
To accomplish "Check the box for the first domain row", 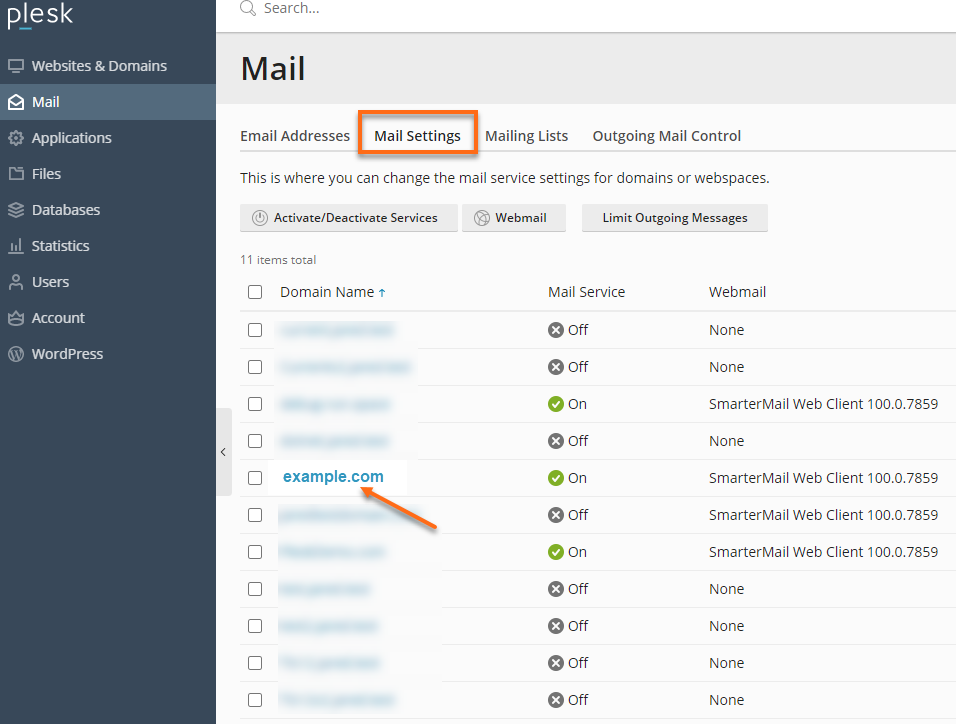I will [255, 329].
